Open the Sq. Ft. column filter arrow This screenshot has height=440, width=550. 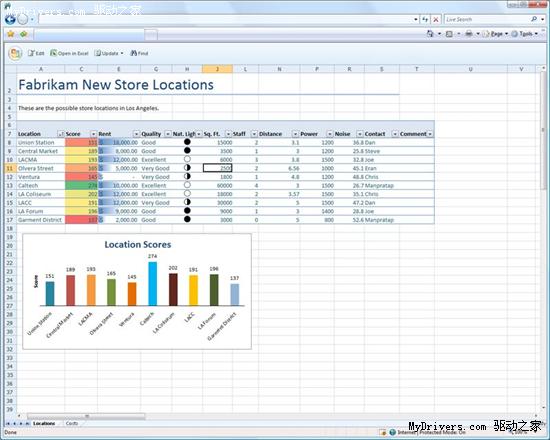pos(228,134)
